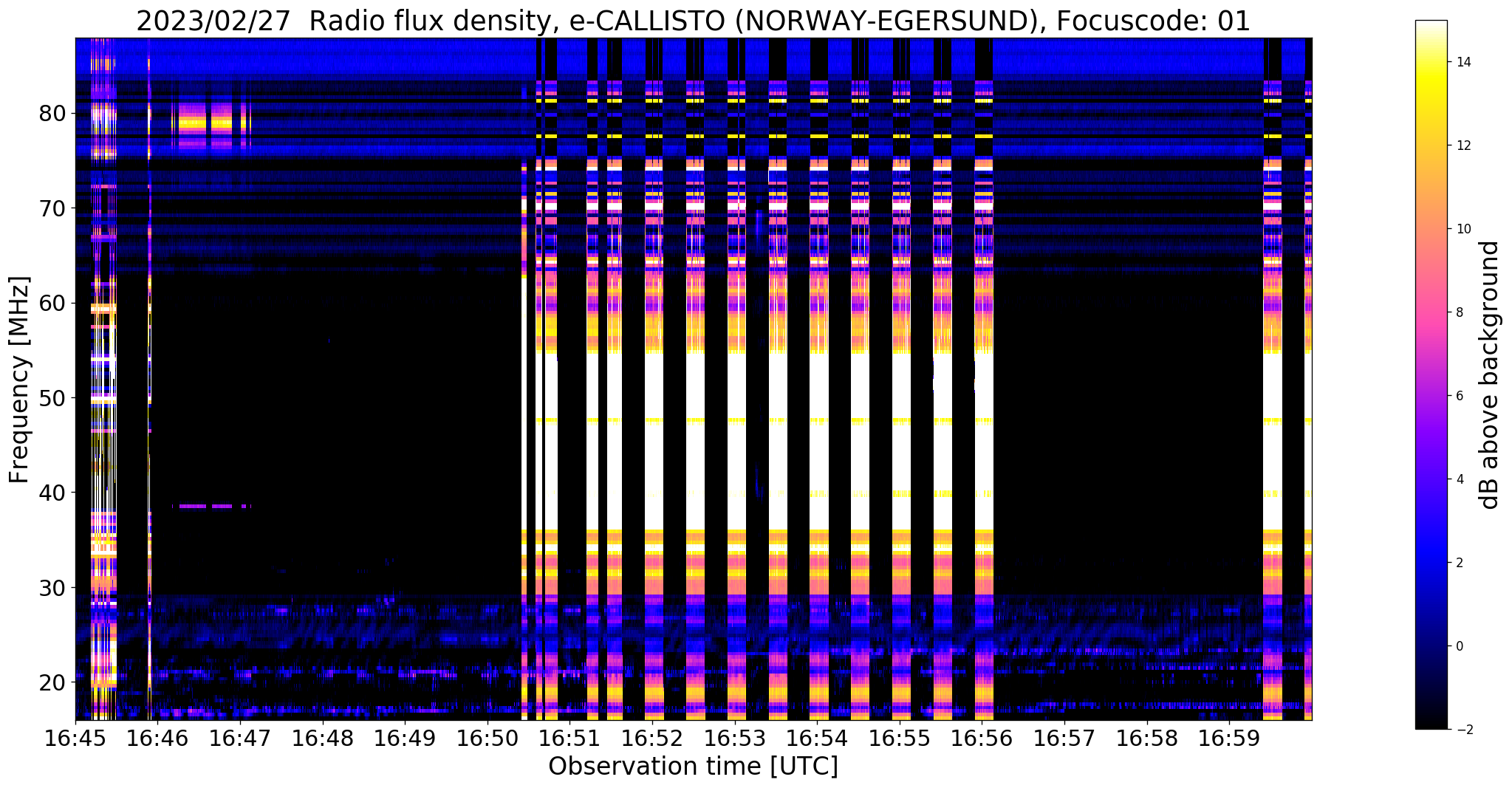Click the 16:55 time tick label
The height and width of the screenshot is (788, 1512).
click(900, 738)
